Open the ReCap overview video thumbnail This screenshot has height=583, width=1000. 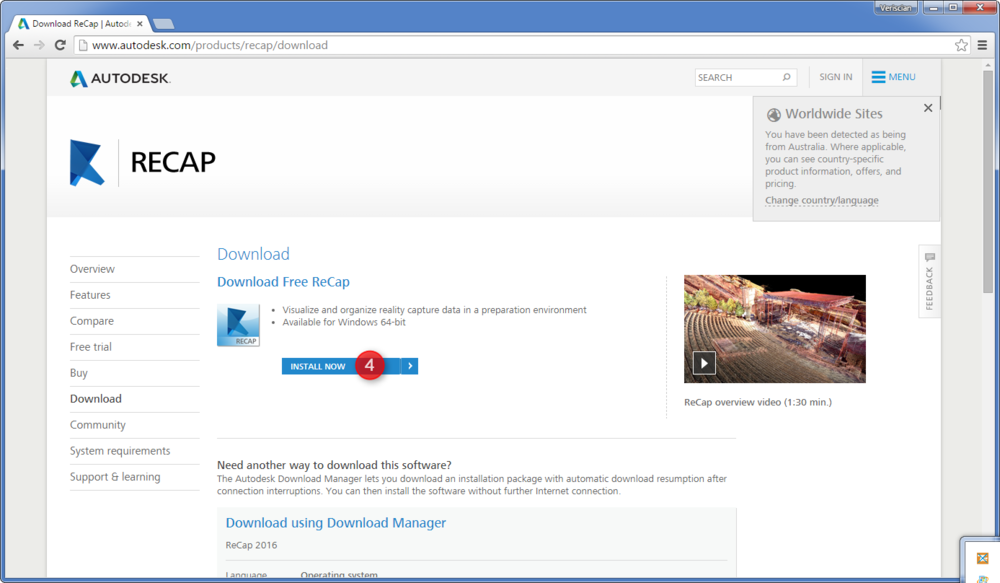point(775,329)
